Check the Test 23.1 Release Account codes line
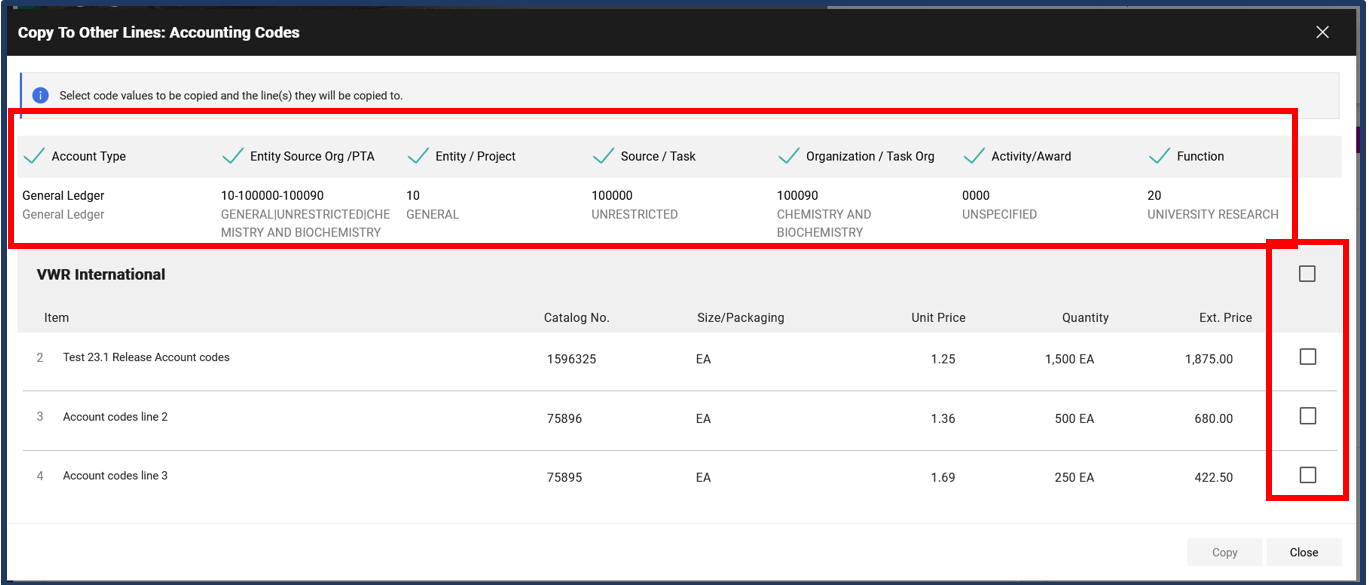This screenshot has height=585, width=1369. coord(1307,356)
